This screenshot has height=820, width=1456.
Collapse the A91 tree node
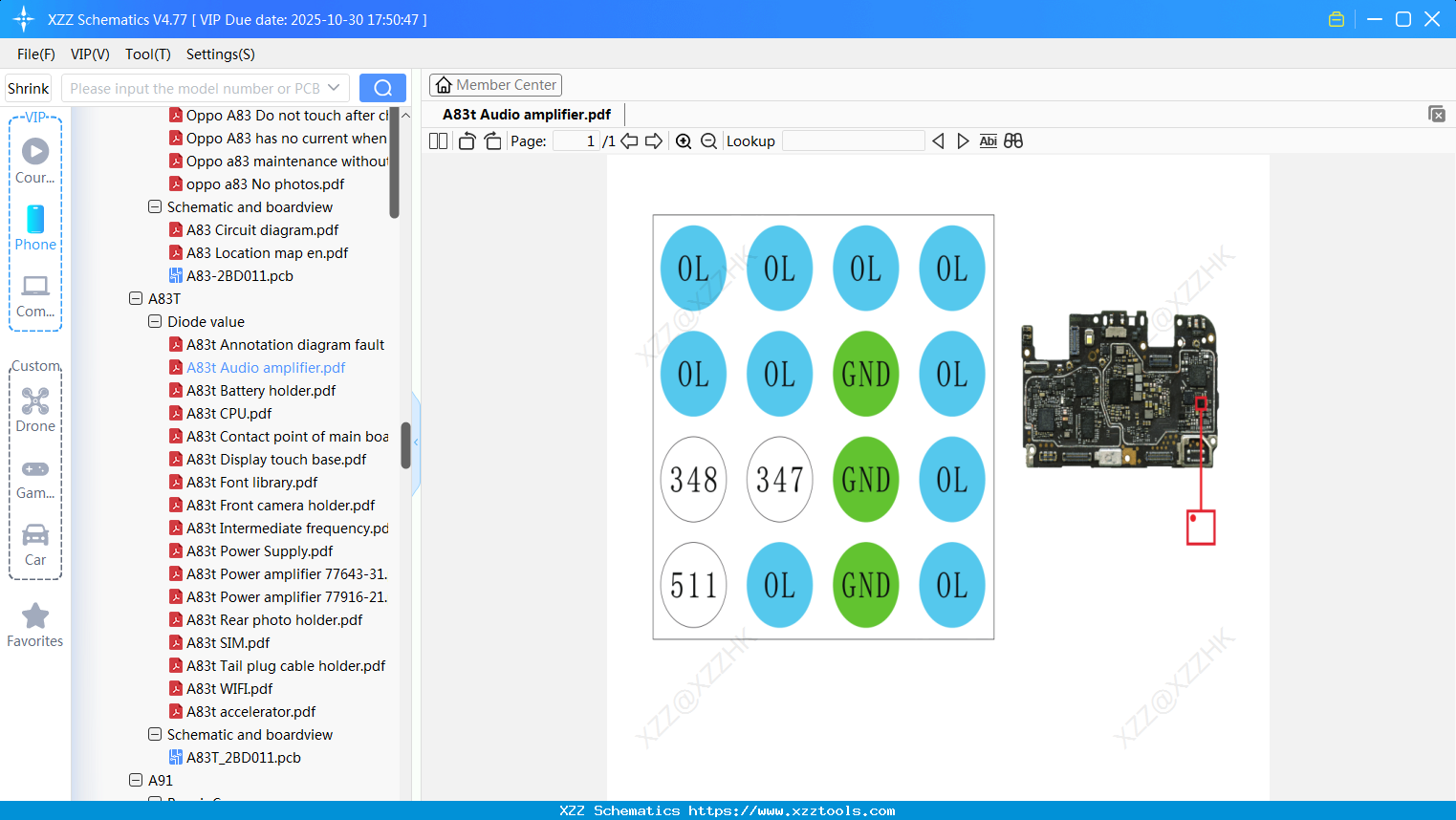[136, 780]
